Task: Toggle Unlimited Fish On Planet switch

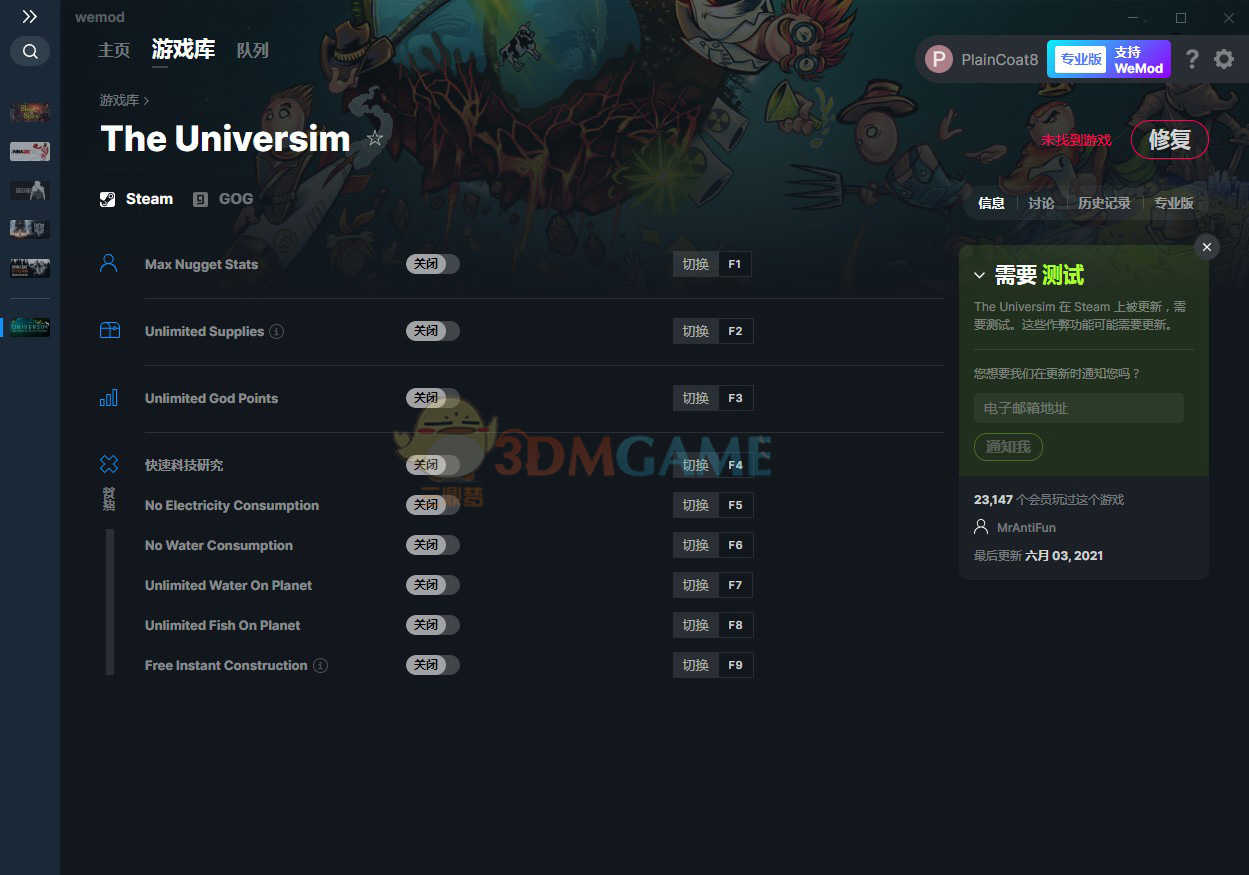Action: coord(433,625)
